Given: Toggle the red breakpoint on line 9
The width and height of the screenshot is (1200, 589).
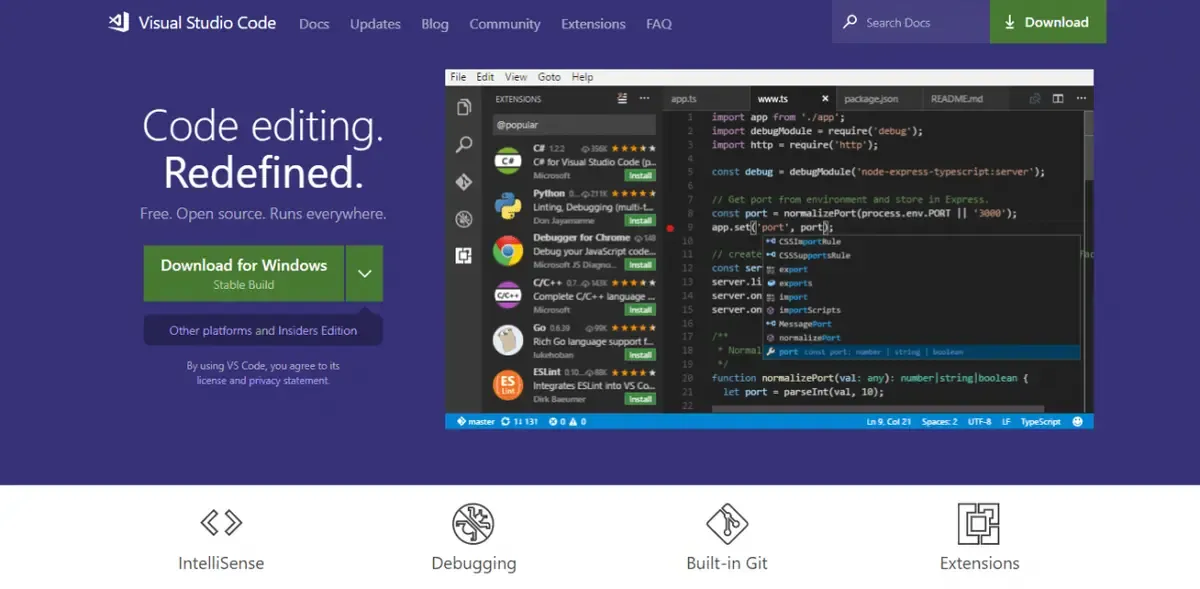Looking at the screenshot, I should (671, 228).
